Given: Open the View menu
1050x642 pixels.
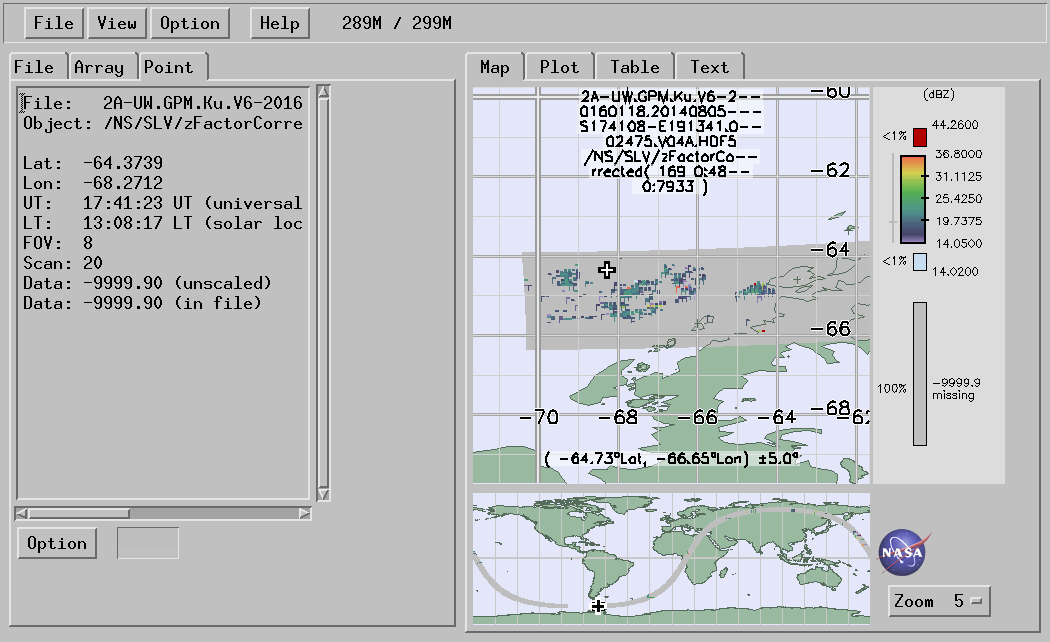Looking at the screenshot, I should (116, 23).
